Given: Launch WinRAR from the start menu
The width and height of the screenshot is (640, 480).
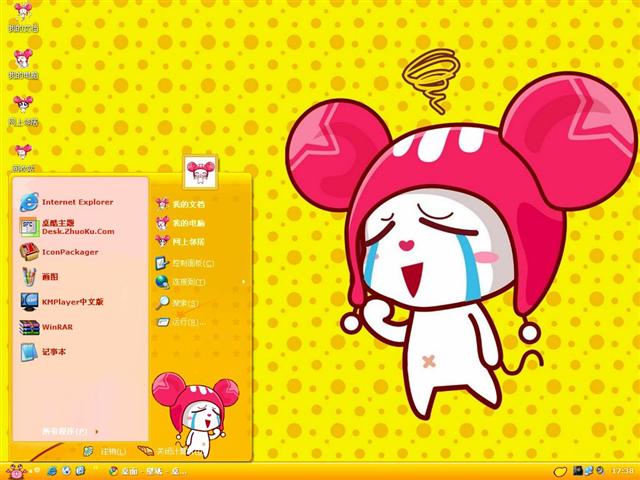Looking at the screenshot, I should point(46,327).
